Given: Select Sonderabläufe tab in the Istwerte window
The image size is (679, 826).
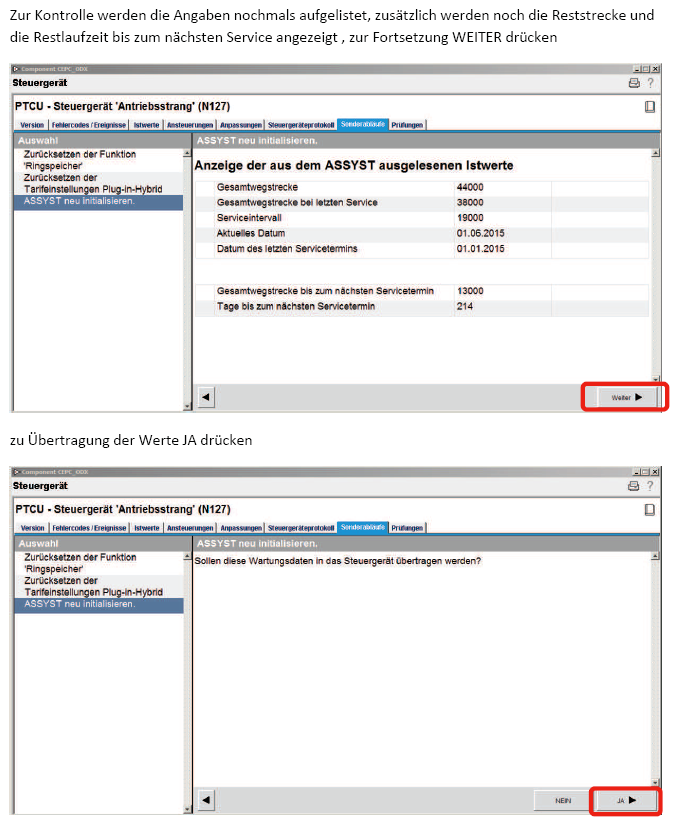Looking at the screenshot, I should pos(362,124).
